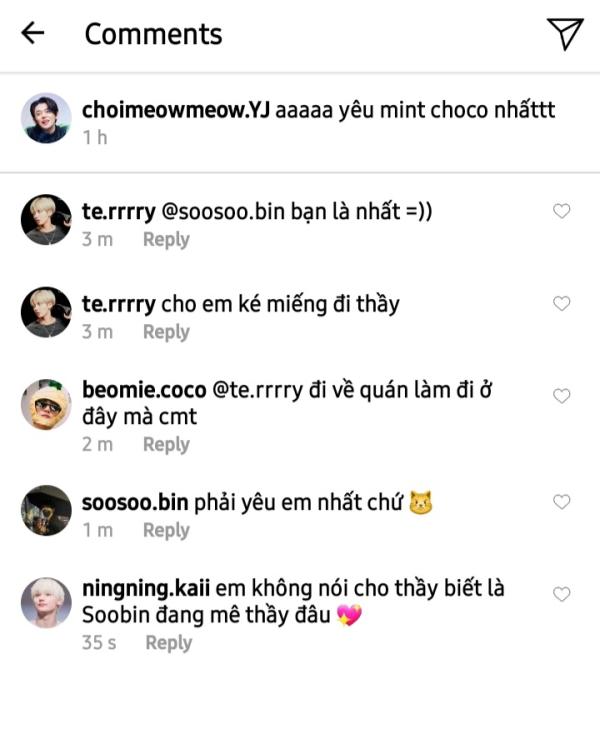Screen dimensions: 600x734
Task: Open ningning.kaii's profile avatar
Action: [46, 602]
